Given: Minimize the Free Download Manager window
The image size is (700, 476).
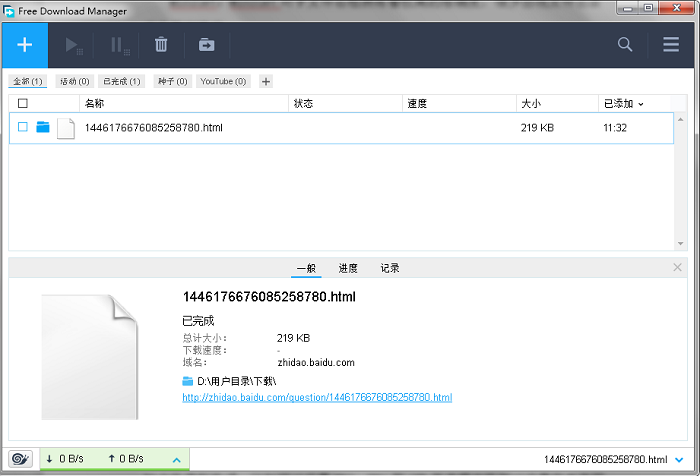Looking at the screenshot, I should (x=628, y=8).
